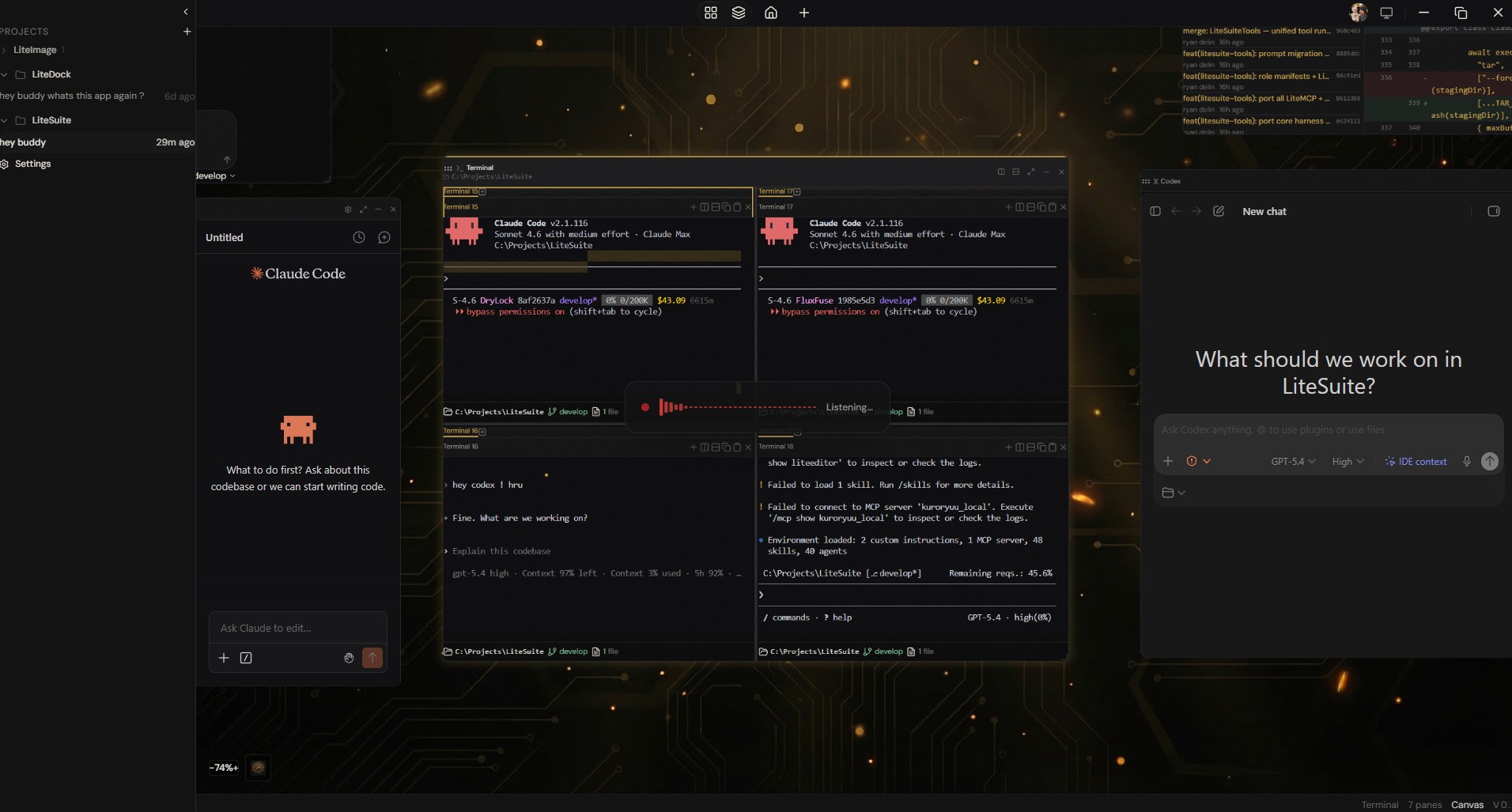Open session history clock icon in Claude panel

359,237
